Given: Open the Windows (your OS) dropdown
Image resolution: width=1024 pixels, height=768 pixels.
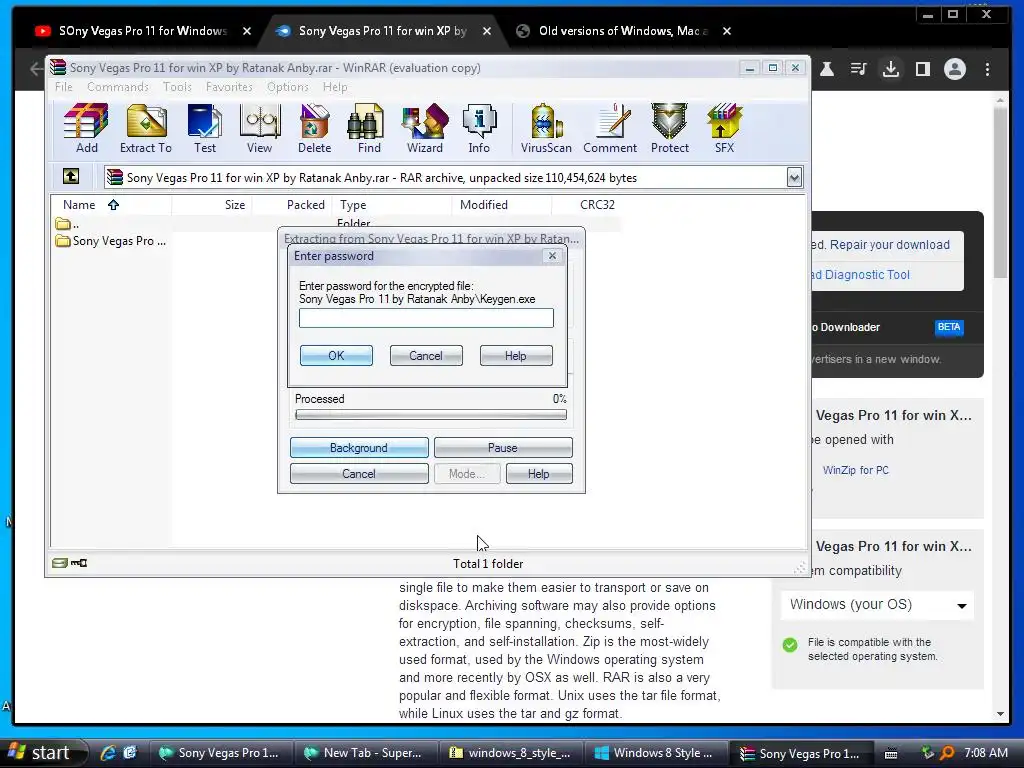Looking at the screenshot, I should tap(877, 605).
